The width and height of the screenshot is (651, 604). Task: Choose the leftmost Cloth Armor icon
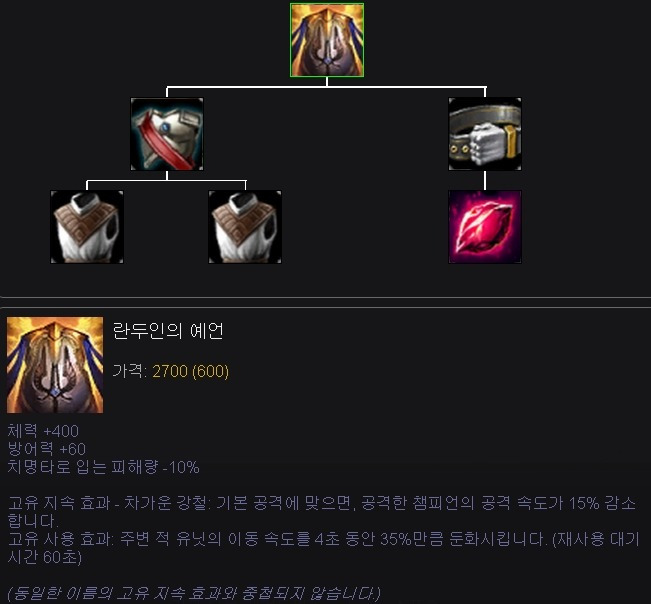tap(87, 227)
